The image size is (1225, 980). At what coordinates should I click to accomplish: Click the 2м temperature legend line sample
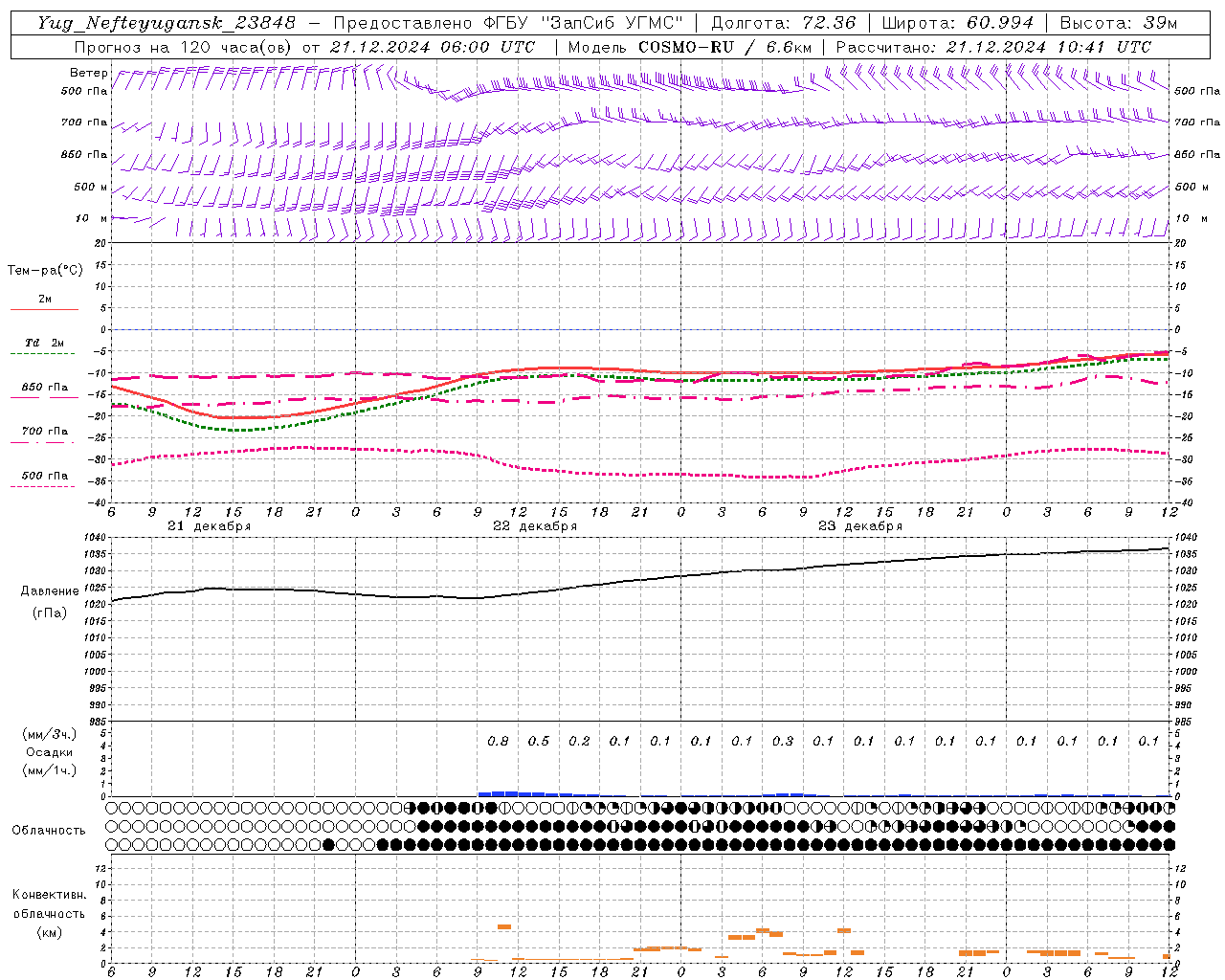click(x=44, y=309)
